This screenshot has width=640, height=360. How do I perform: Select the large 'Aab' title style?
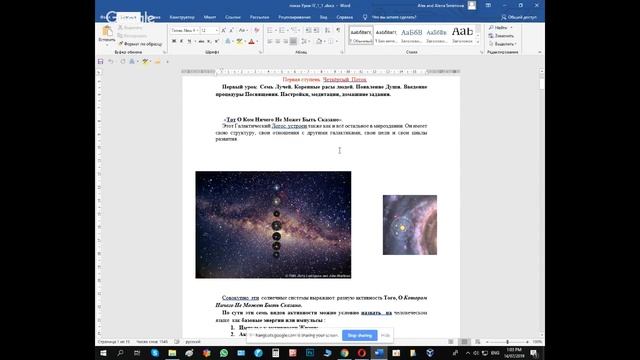coord(462,35)
